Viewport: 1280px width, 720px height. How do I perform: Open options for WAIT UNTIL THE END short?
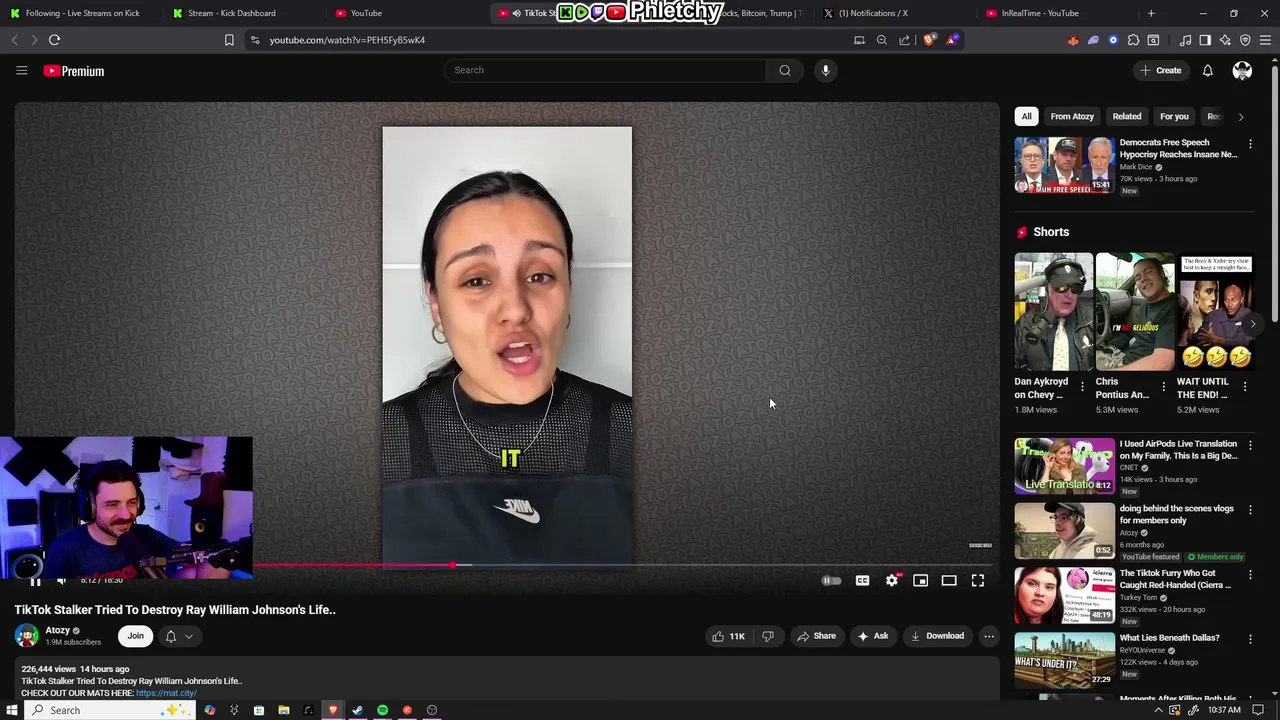[1245, 387]
